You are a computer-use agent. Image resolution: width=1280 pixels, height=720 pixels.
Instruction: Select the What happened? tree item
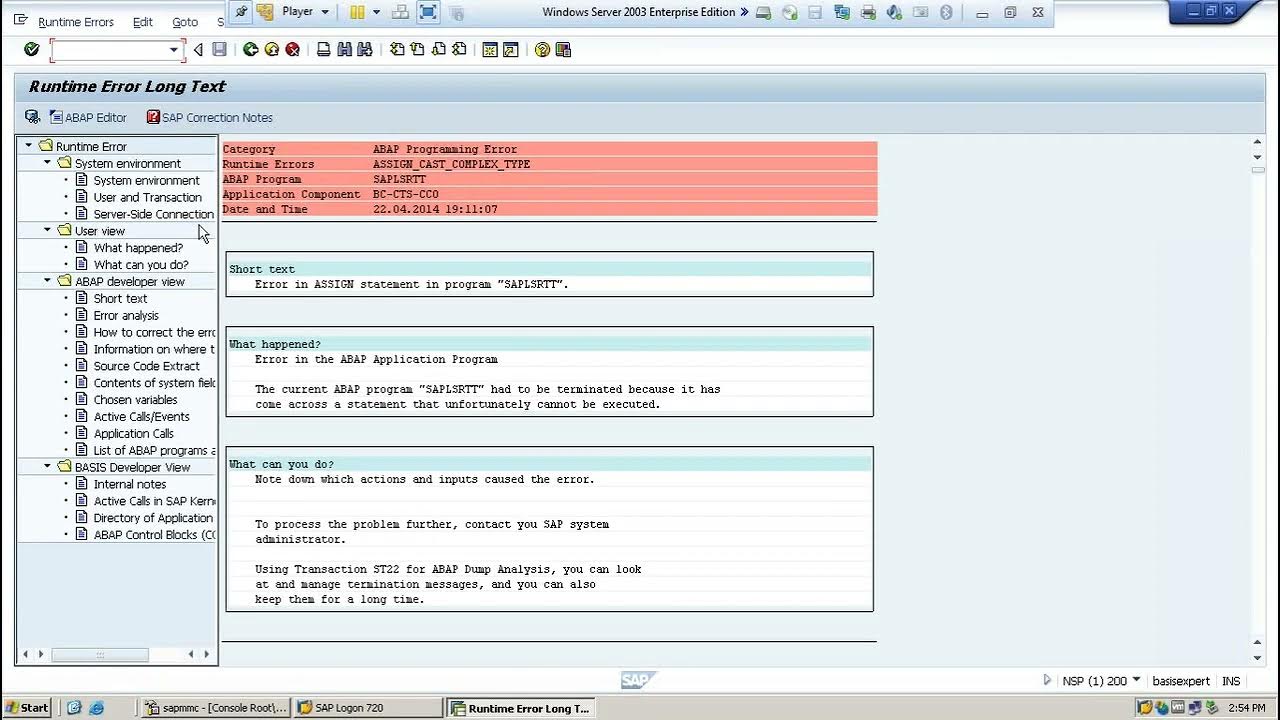pyautogui.click(x=138, y=248)
